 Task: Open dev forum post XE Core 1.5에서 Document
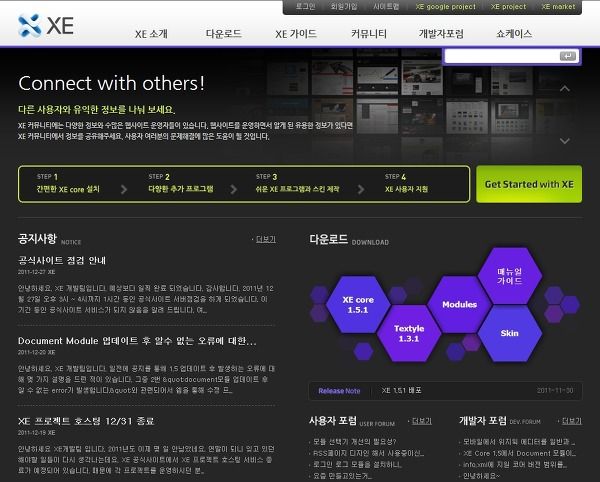(519, 453)
